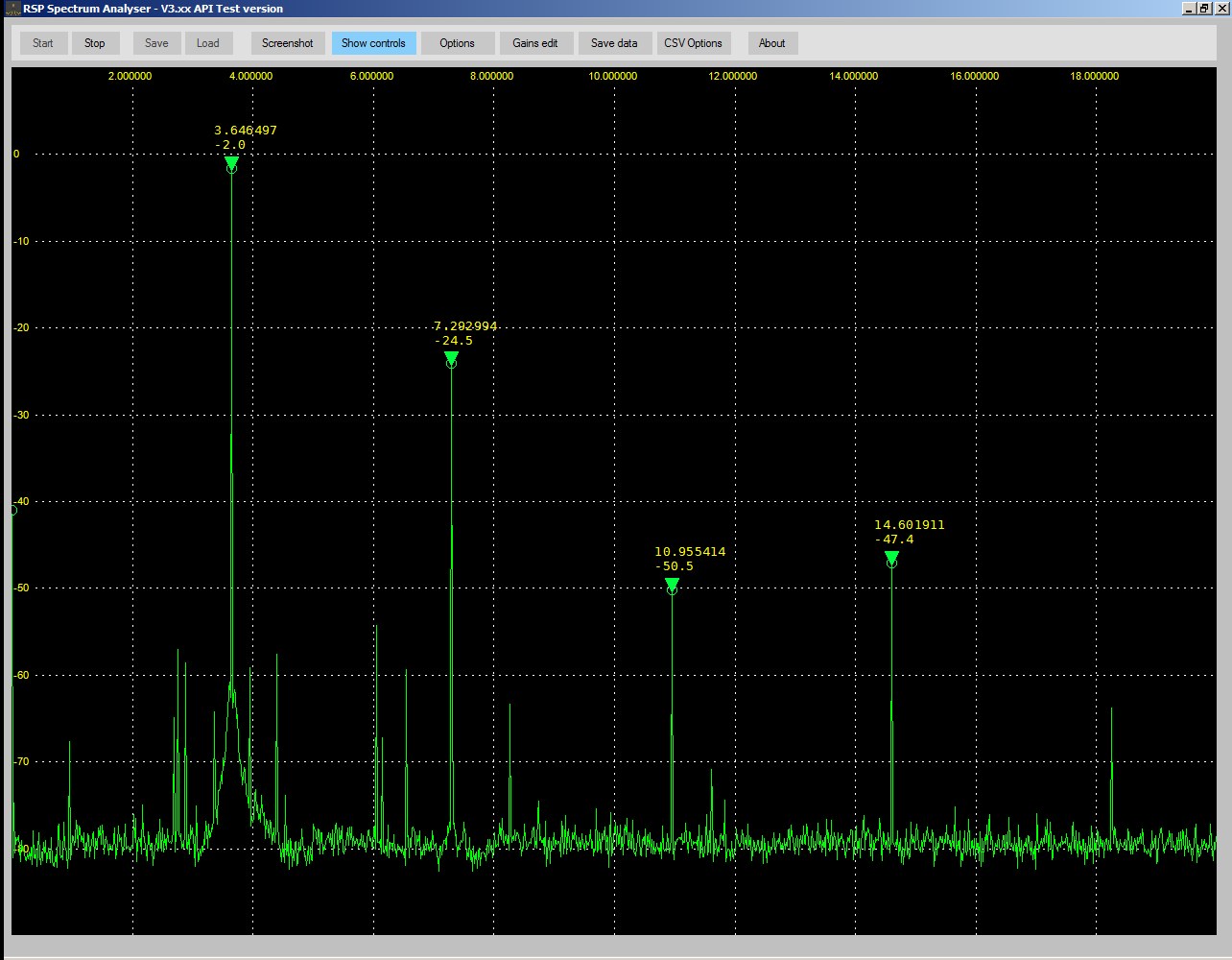Click the RSP Spectrum Analyser title bar icon
Screen dimensions: 1232x960
click(12, 9)
